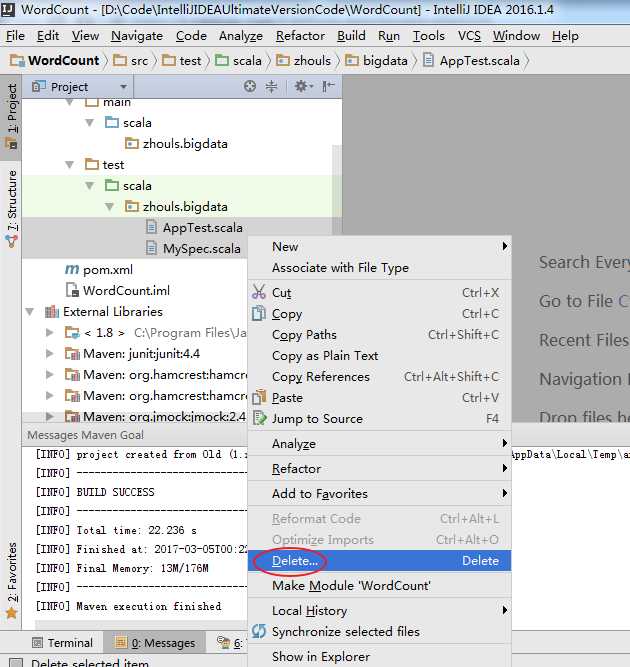Open the Local History submenu
Image resolution: width=630 pixels, height=667 pixels.
[x=379, y=611]
